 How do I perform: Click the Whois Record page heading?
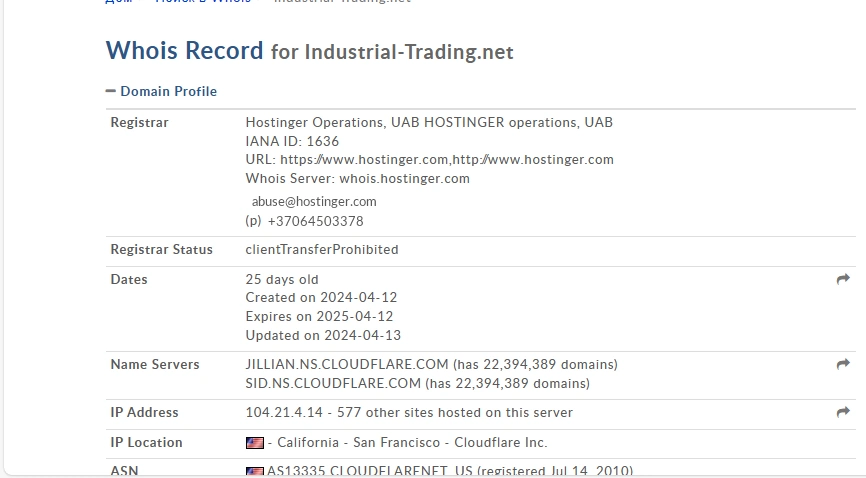(309, 51)
